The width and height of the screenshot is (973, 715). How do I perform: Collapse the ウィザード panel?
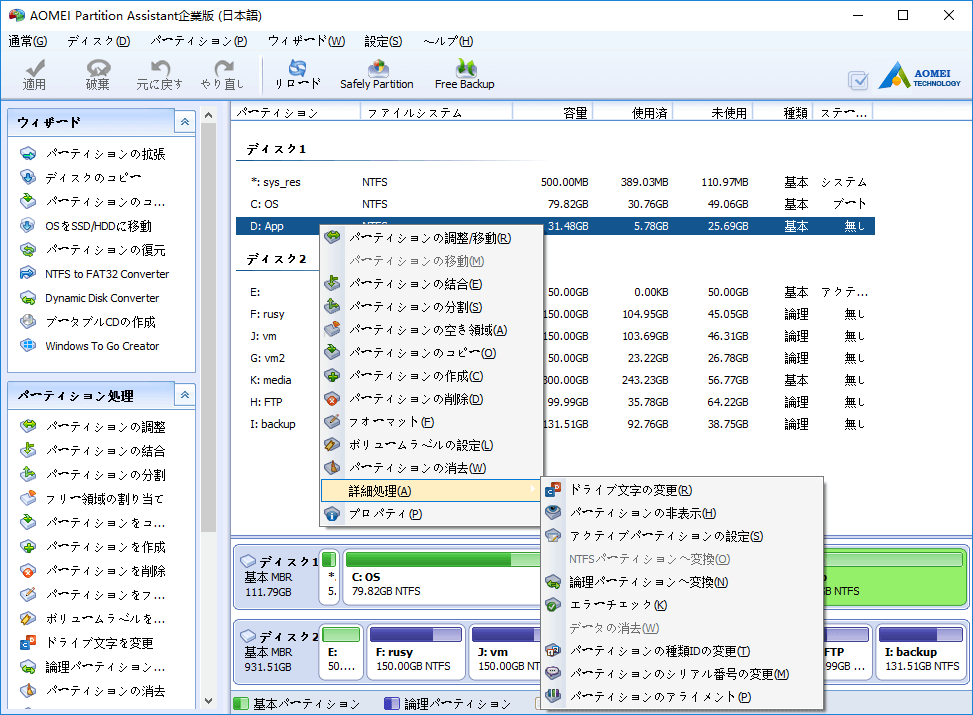185,122
